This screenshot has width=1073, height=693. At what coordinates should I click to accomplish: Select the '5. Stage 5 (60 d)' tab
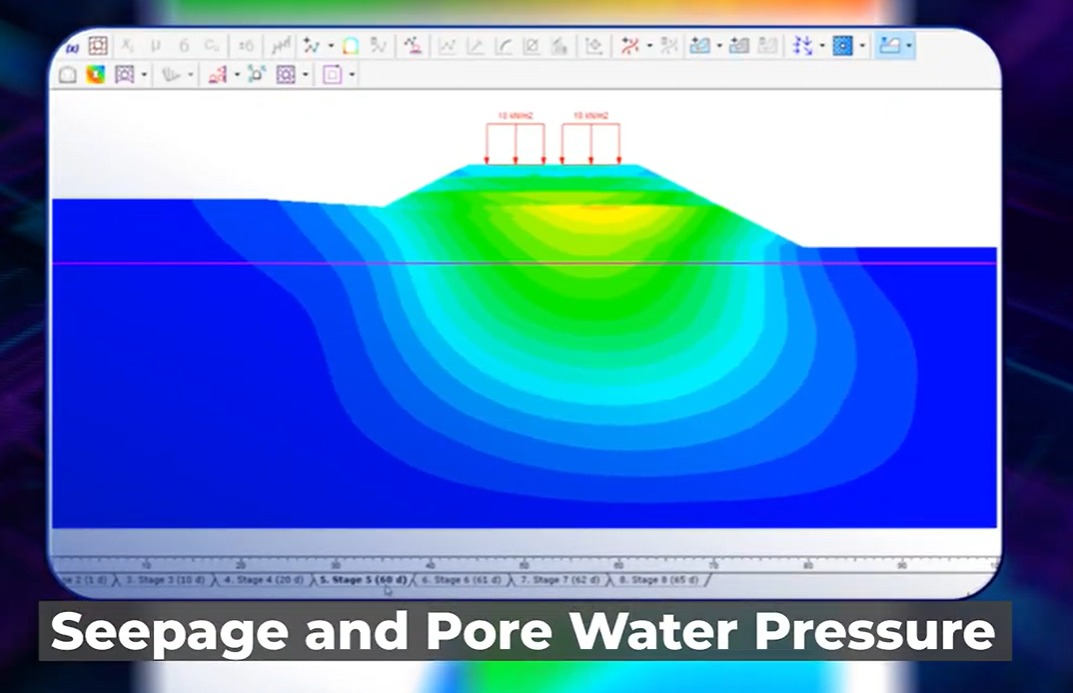click(x=363, y=580)
